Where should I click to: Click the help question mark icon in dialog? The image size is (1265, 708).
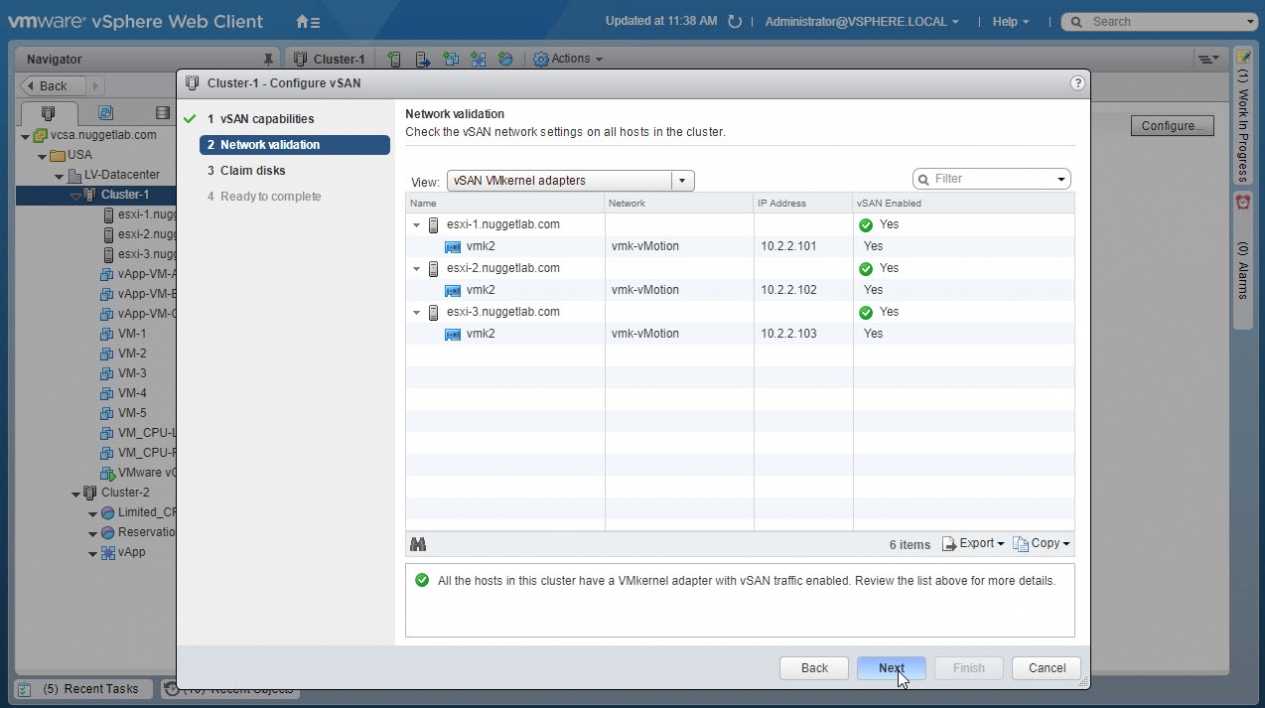click(x=1077, y=83)
